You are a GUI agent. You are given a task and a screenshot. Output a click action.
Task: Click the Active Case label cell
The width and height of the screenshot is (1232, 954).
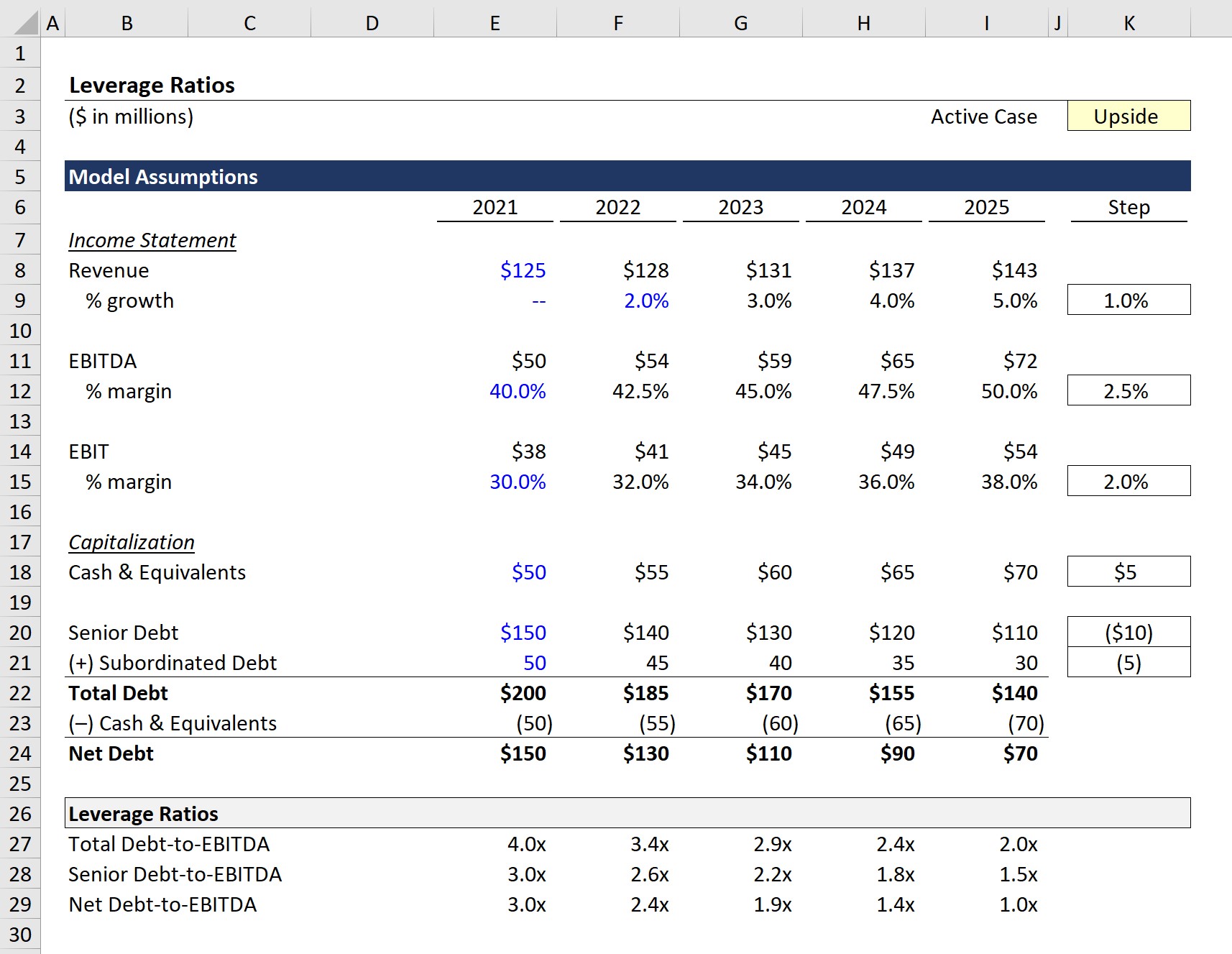click(983, 116)
